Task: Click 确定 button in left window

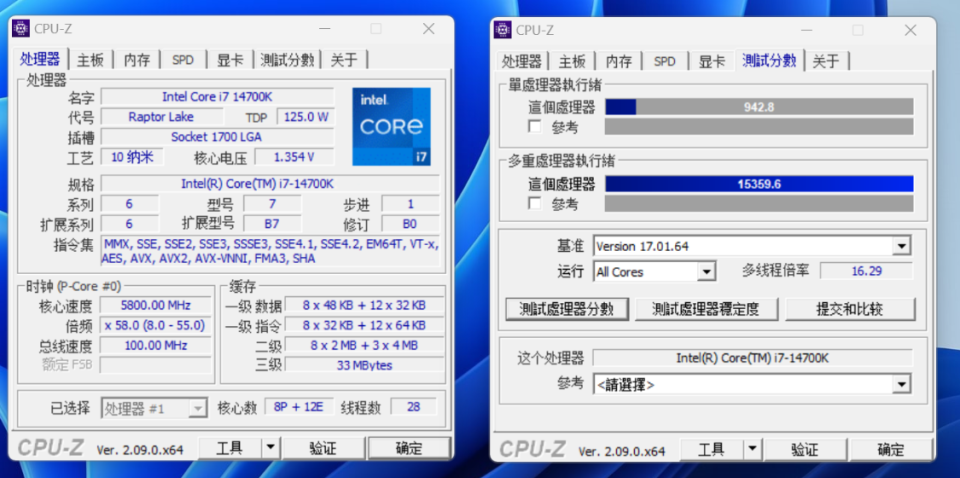Action: click(x=409, y=449)
